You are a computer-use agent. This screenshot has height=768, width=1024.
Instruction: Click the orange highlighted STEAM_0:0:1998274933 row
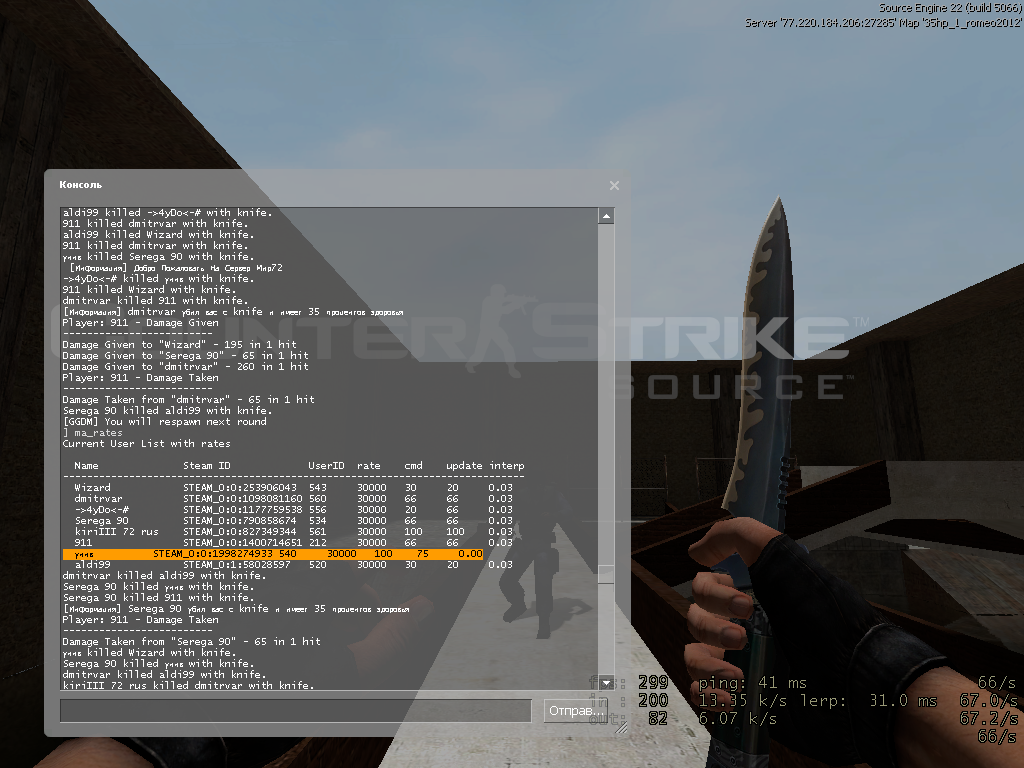(273, 554)
